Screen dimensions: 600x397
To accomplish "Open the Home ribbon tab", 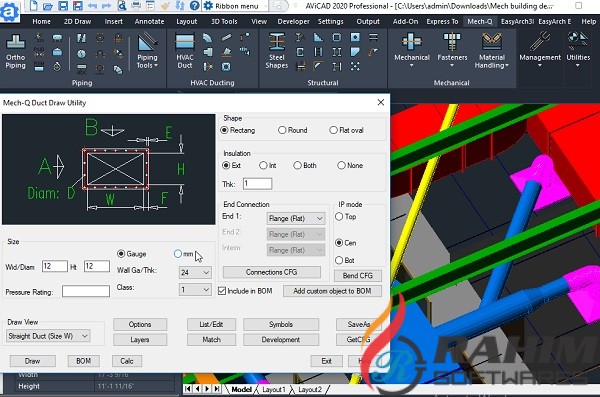I will 41,21.
